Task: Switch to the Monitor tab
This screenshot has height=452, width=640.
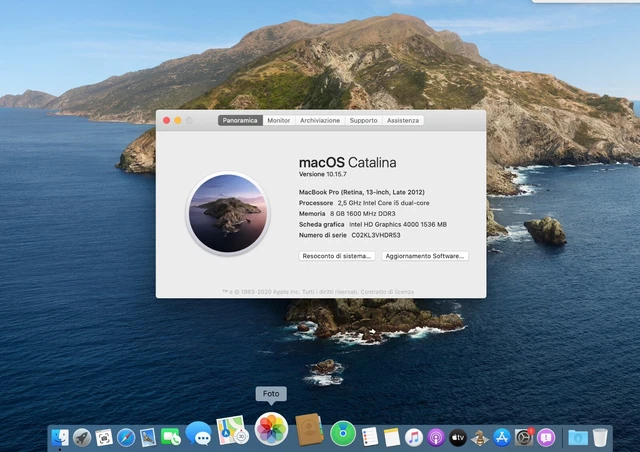Action: click(x=279, y=120)
